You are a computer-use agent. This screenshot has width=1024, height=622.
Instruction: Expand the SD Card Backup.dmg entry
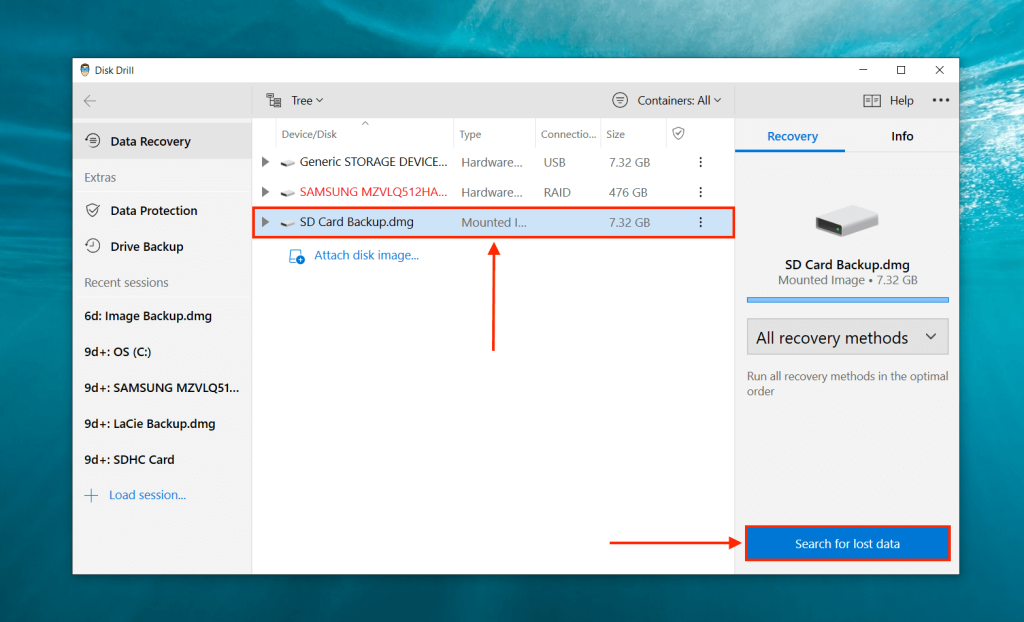pyautogui.click(x=264, y=222)
